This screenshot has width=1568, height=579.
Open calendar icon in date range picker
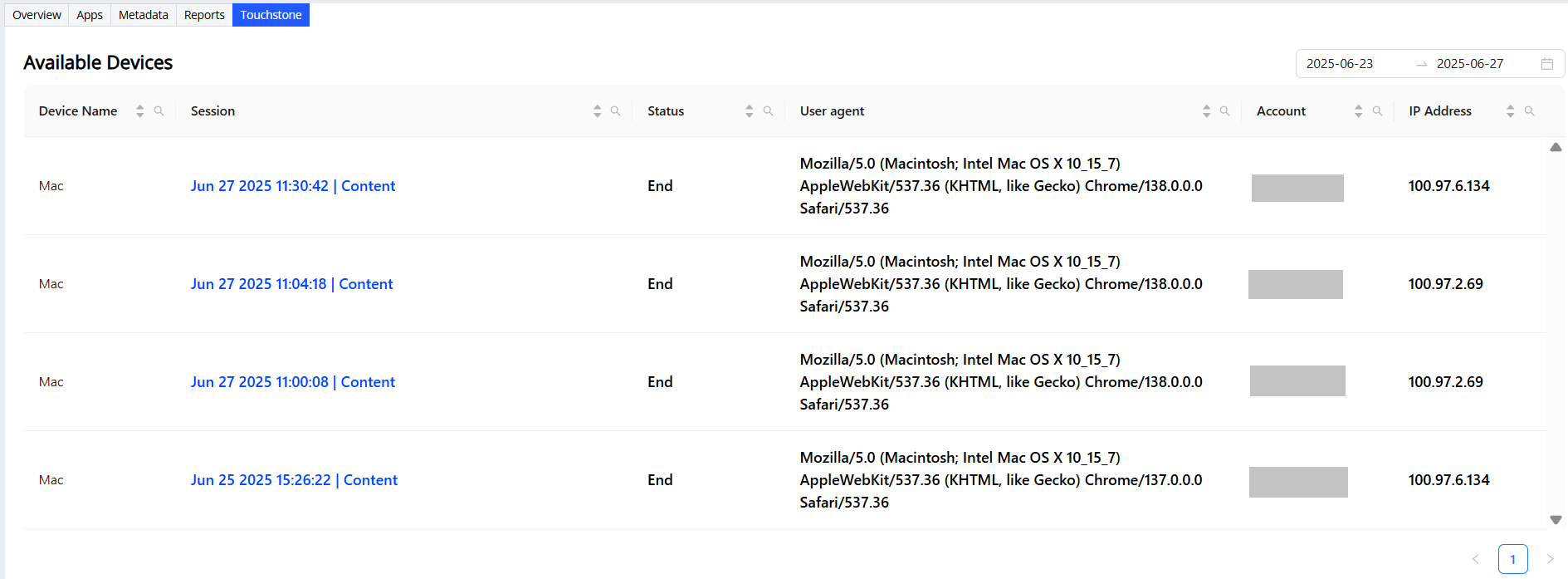pyautogui.click(x=1546, y=64)
